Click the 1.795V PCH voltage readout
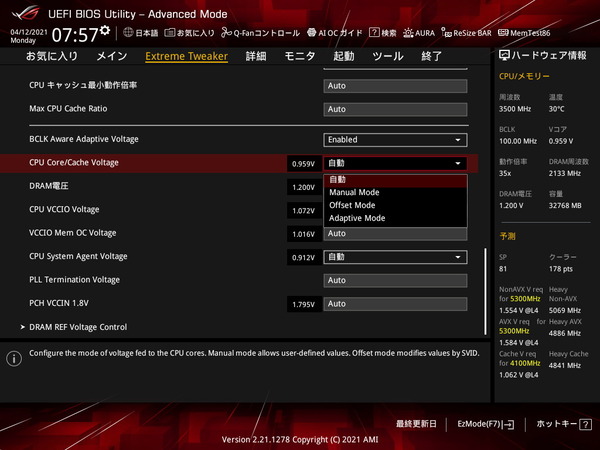This screenshot has height=450, width=600. tap(303, 305)
